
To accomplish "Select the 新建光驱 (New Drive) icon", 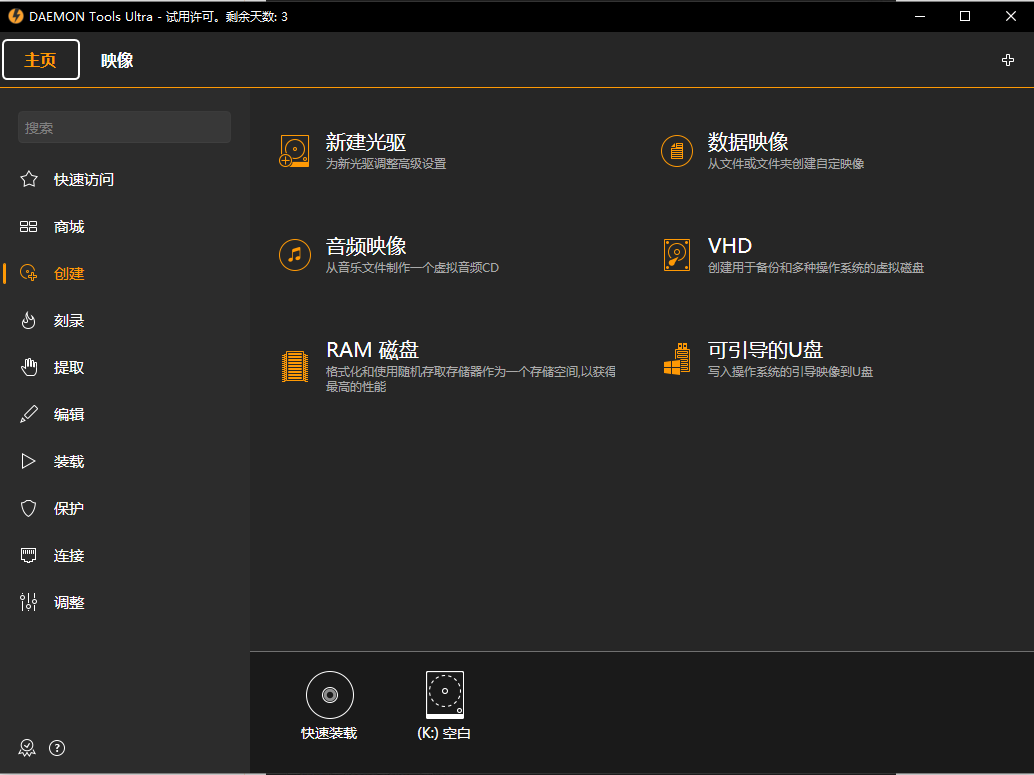I will 293,150.
